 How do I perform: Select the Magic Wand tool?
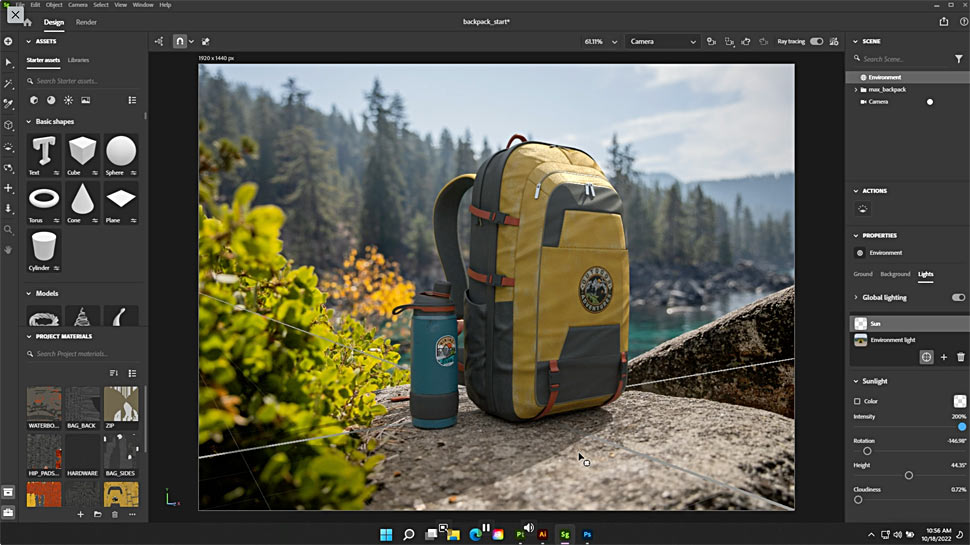click(8, 84)
